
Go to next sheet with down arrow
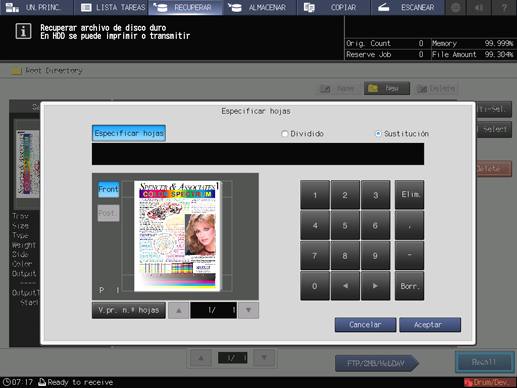point(248,310)
